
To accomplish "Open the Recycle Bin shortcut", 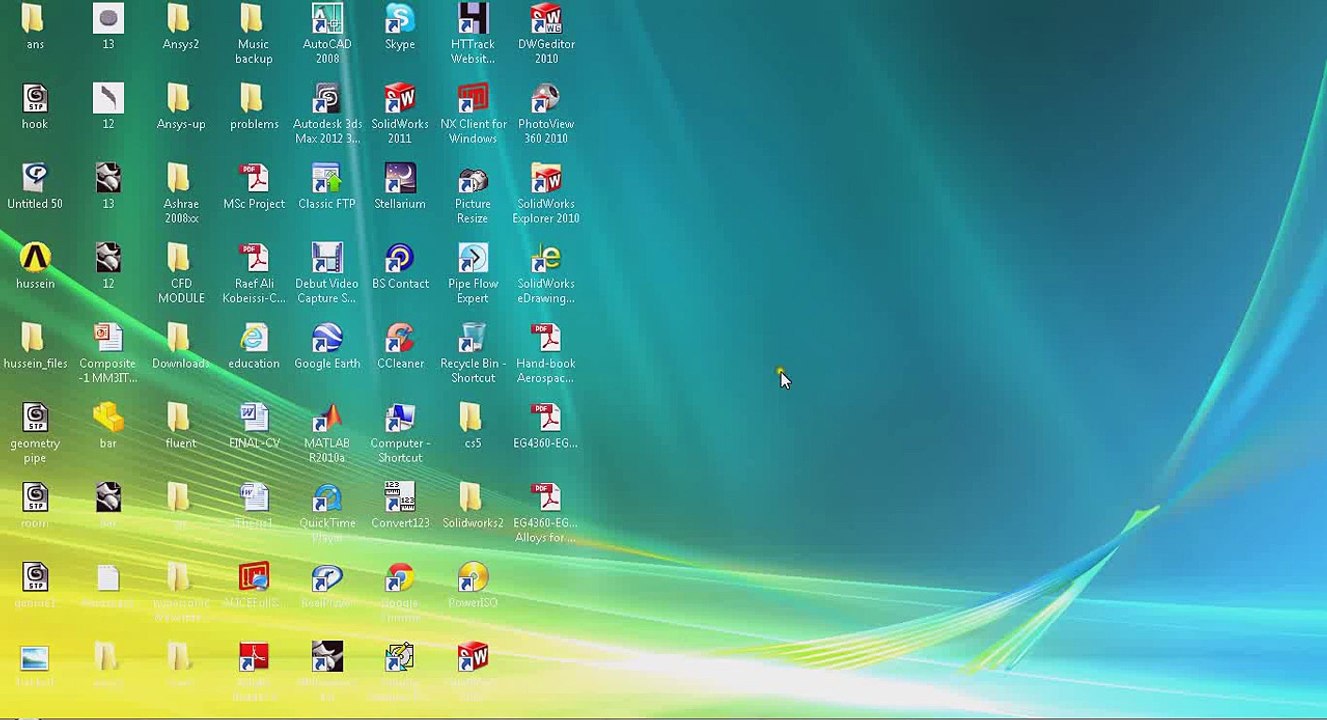I will pyautogui.click(x=473, y=339).
